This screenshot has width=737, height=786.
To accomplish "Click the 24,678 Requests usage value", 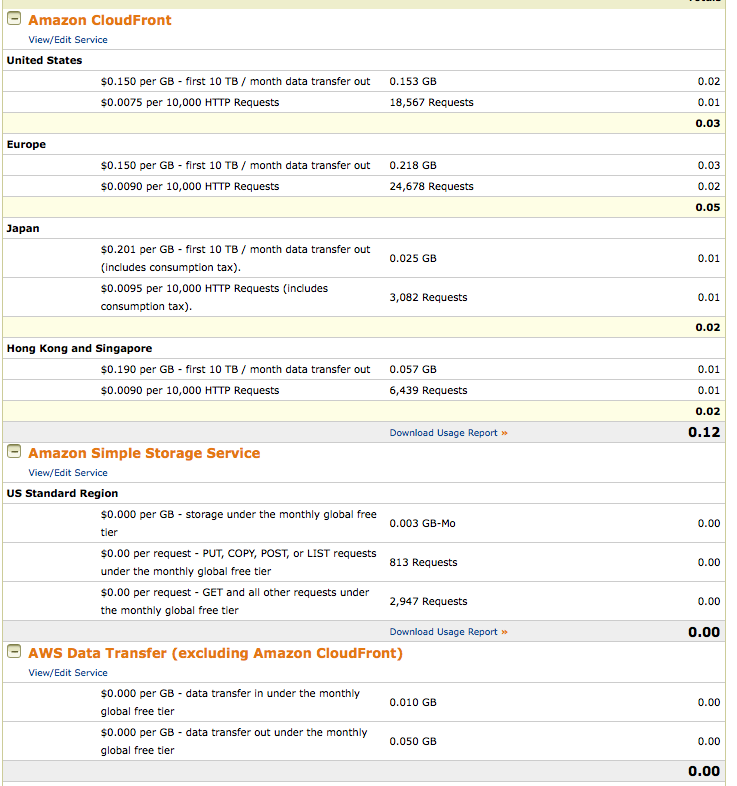I will [431, 186].
